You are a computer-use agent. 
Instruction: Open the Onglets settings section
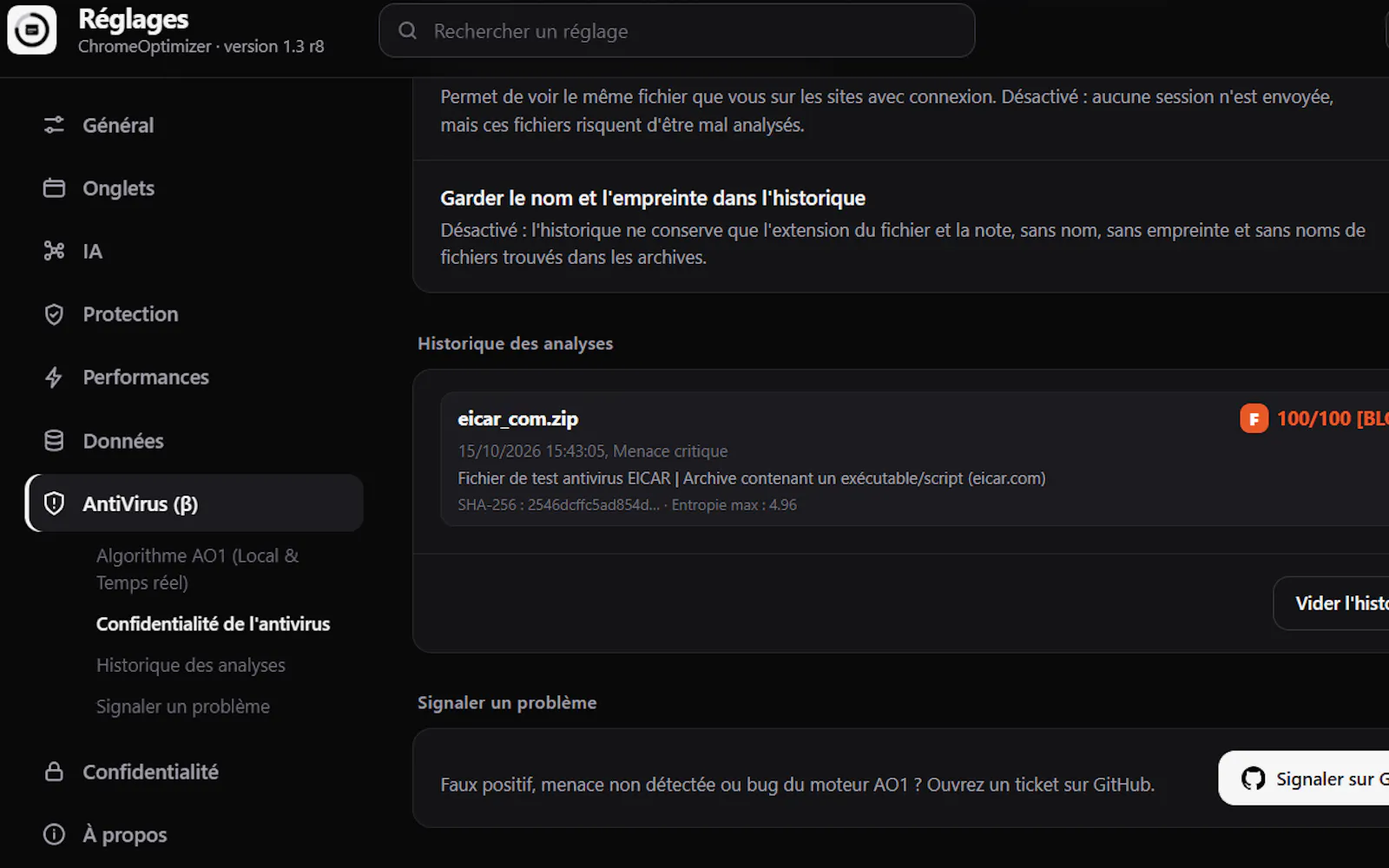(x=194, y=188)
